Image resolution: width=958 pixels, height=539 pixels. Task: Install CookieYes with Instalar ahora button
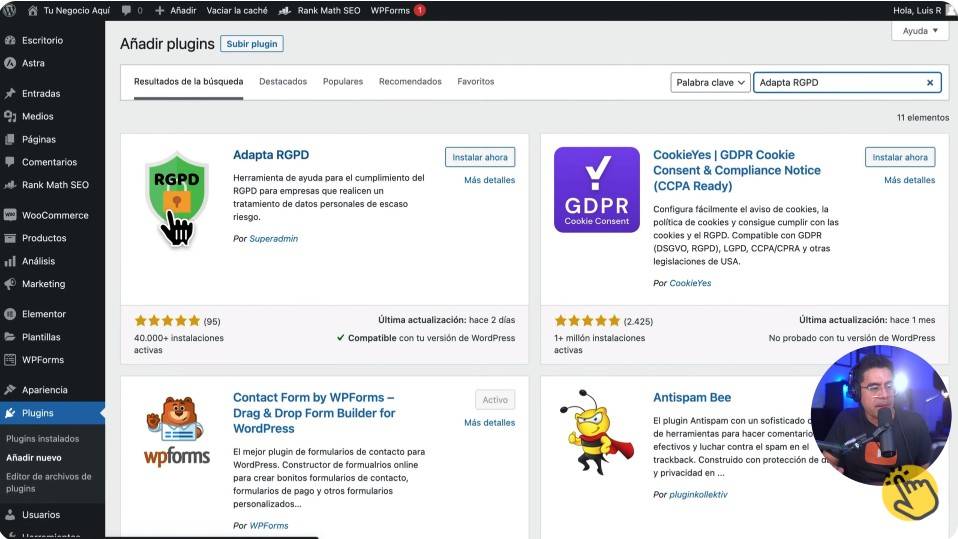pyautogui.click(x=900, y=157)
